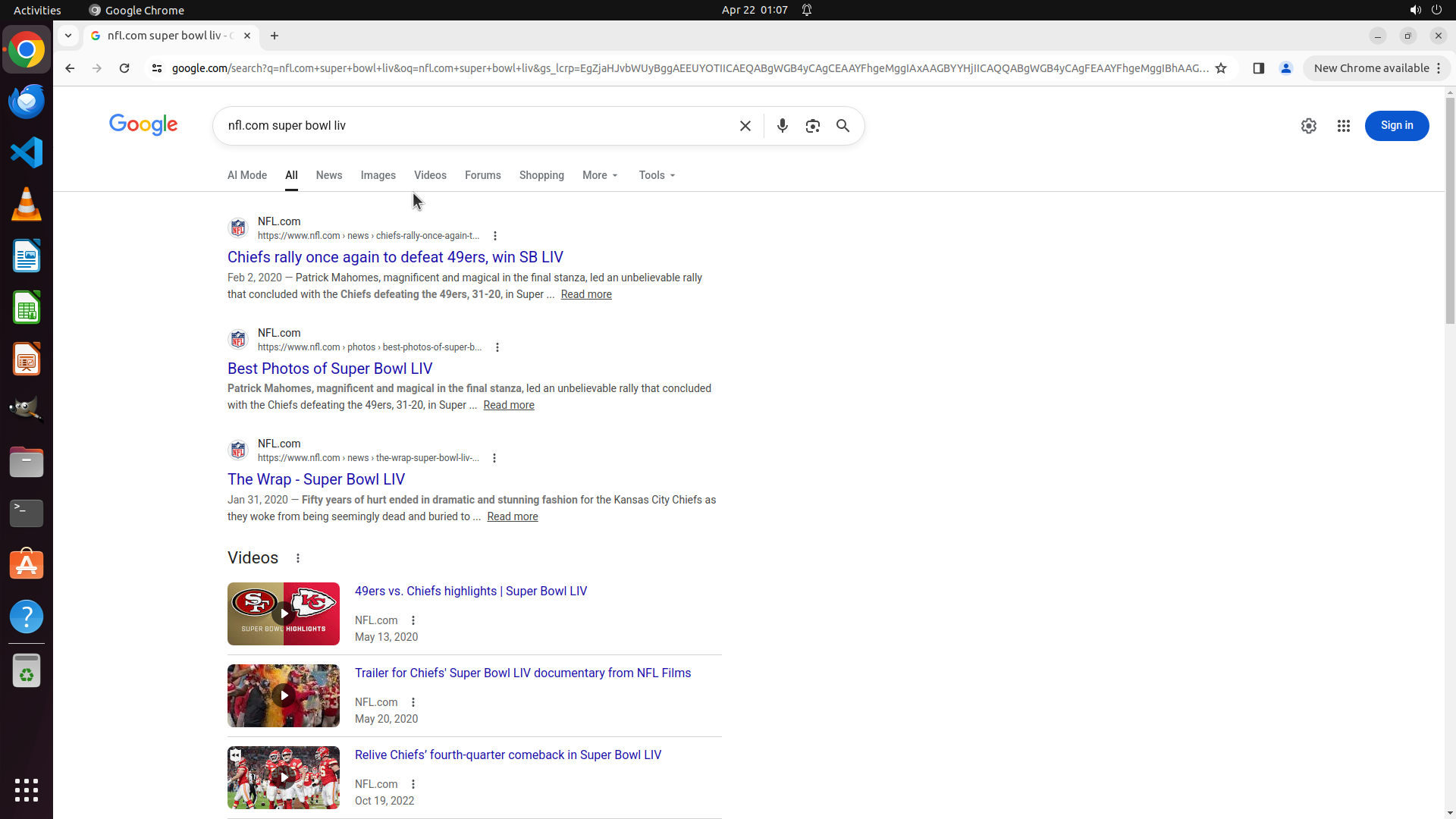Open Visual Studio Code from dock
The height and width of the screenshot is (819, 1456).
coord(27,152)
